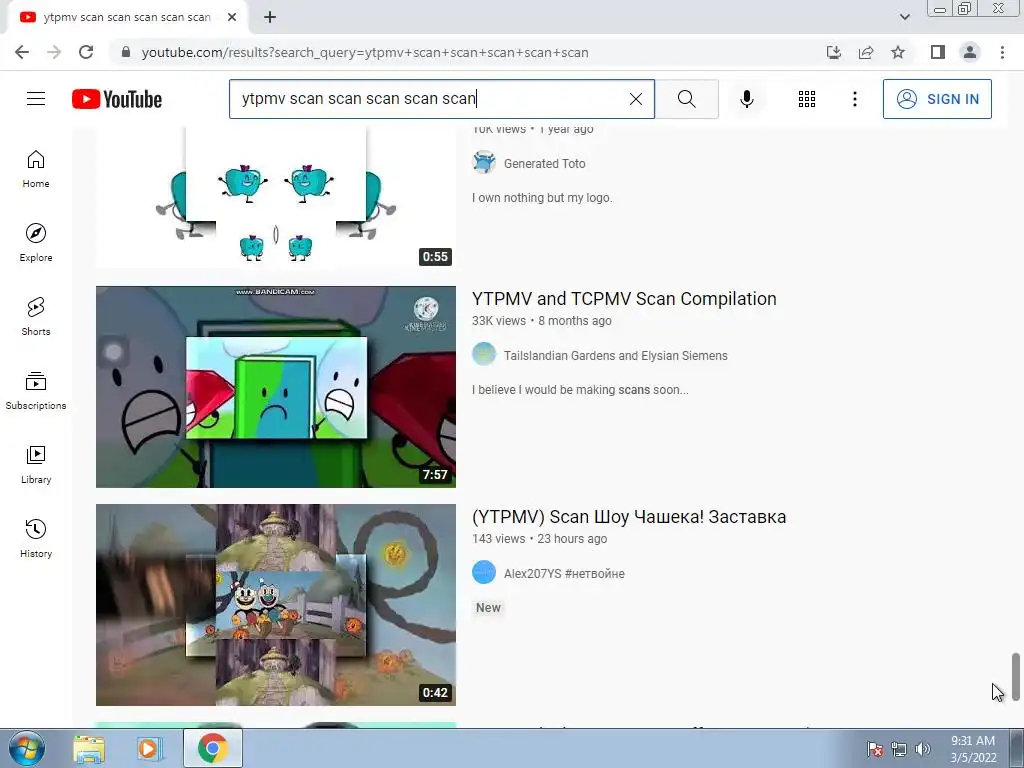Go back in Chrome

coord(22,52)
